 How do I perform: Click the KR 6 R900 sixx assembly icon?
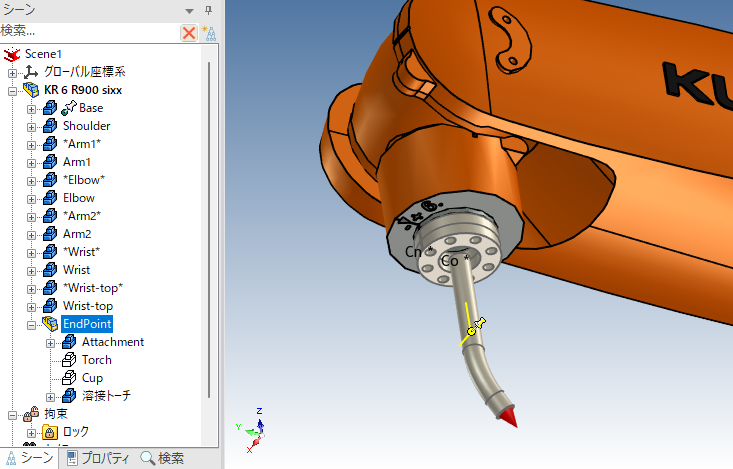pyautogui.click(x=31, y=90)
